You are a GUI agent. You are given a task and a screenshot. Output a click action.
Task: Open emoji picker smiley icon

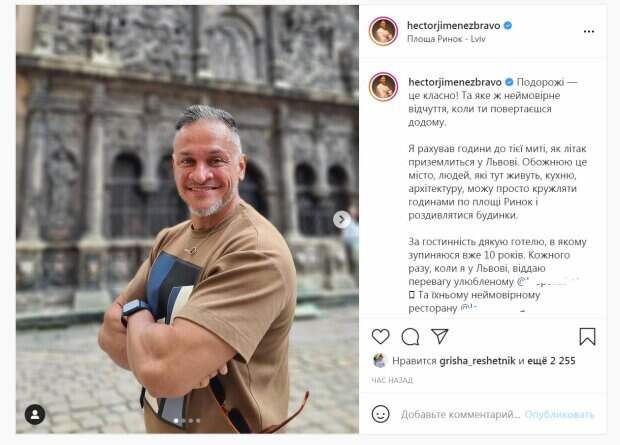[x=380, y=414]
